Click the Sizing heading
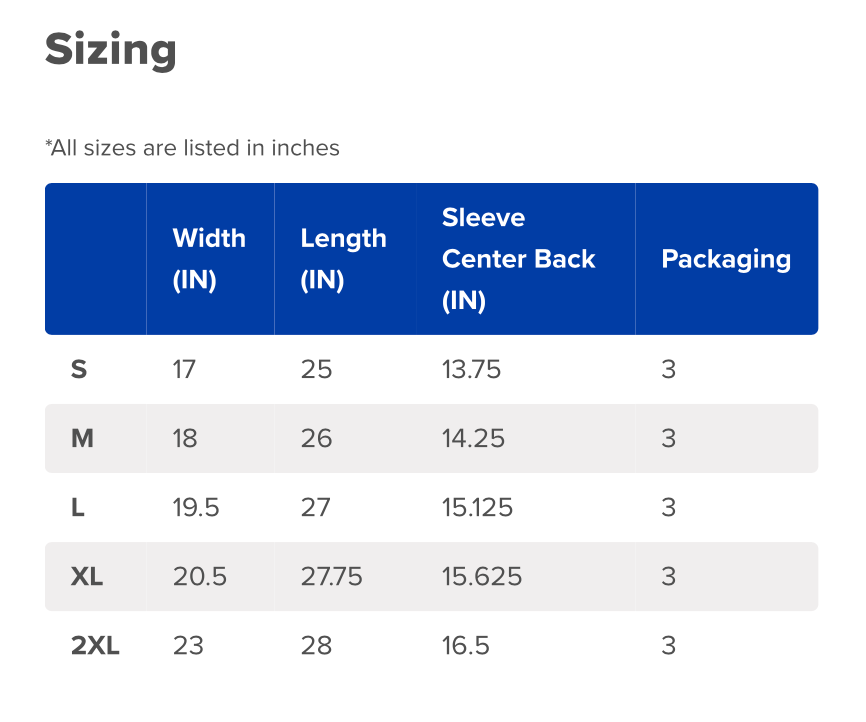 click(x=111, y=50)
